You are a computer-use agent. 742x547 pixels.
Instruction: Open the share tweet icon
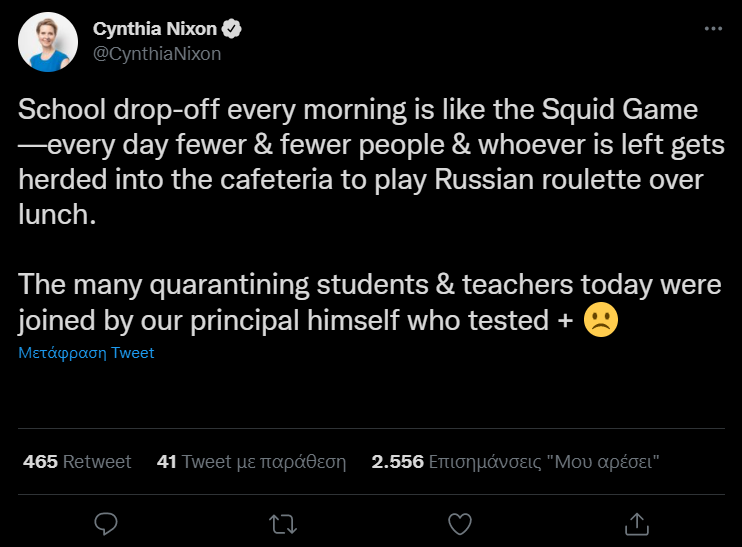click(636, 522)
